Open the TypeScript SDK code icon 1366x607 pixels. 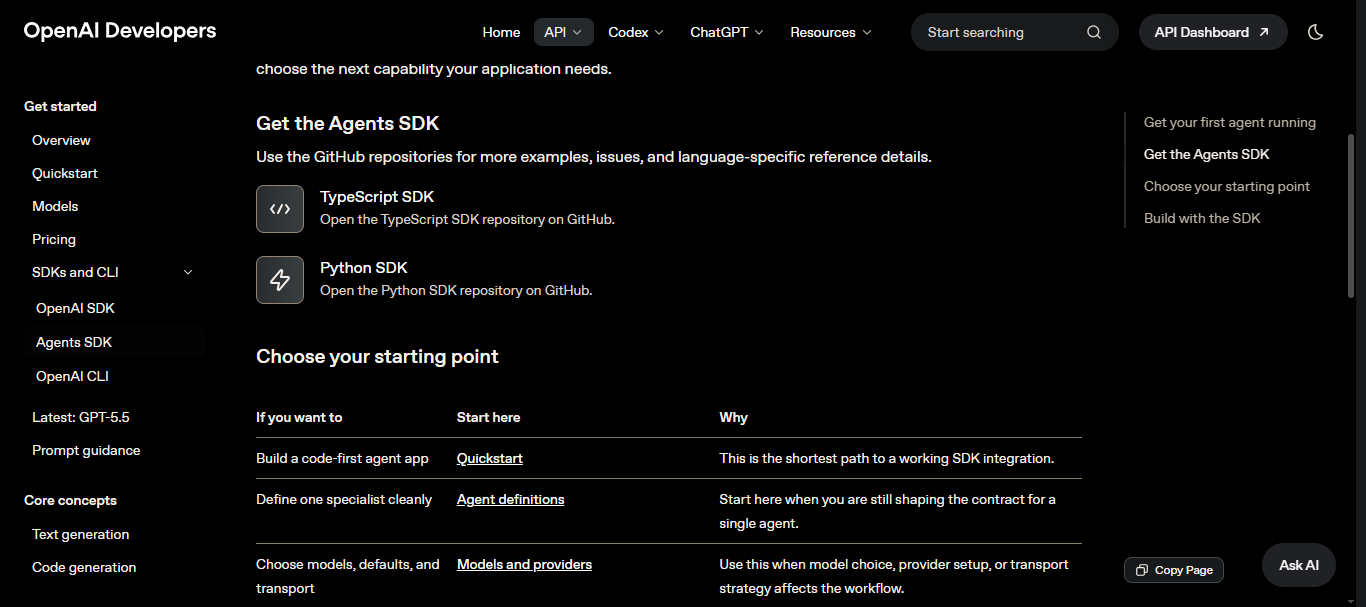pyautogui.click(x=280, y=209)
